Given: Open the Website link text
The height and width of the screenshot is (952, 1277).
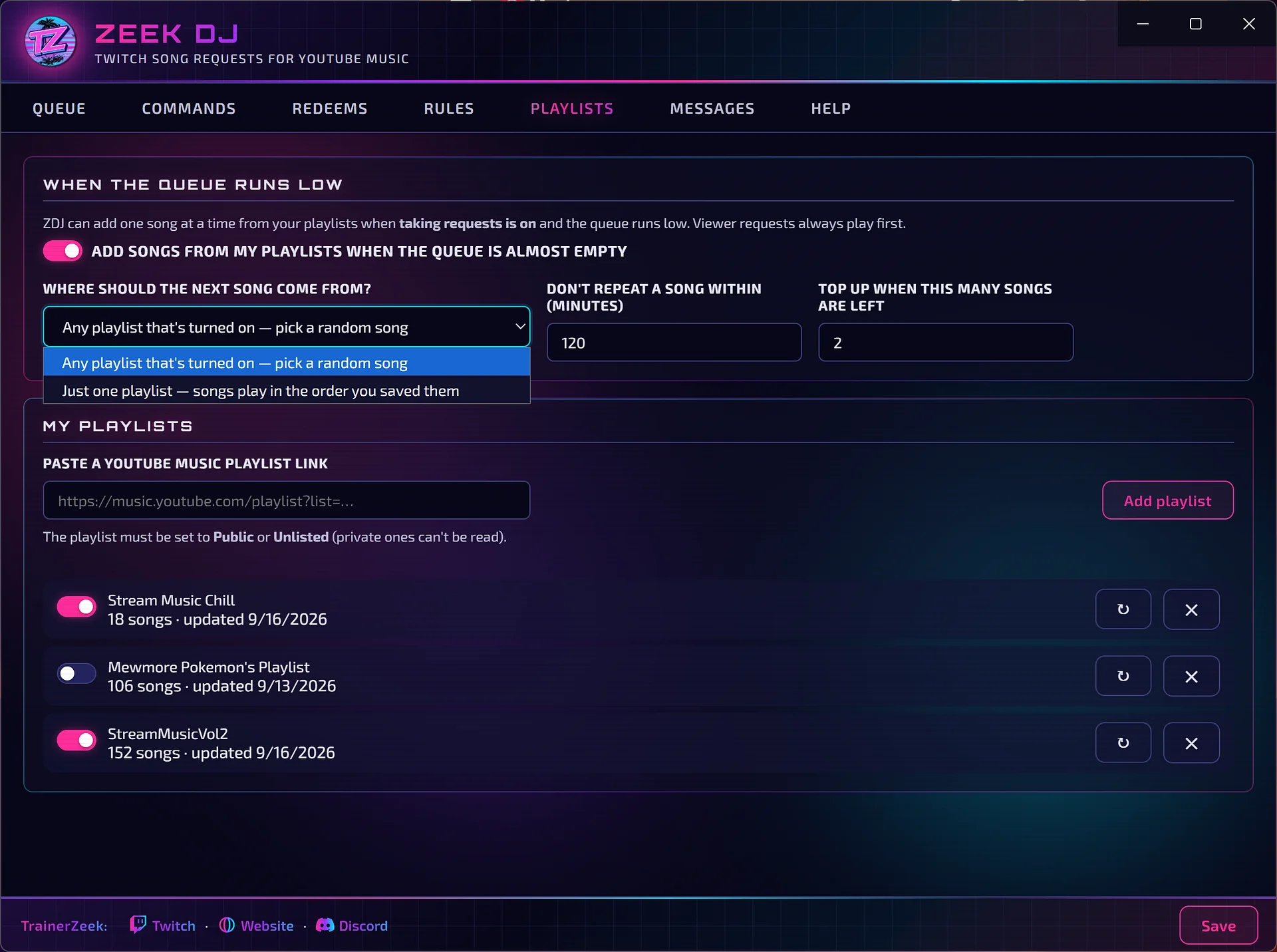Looking at the screenshot, I should [x=267, y=925].
